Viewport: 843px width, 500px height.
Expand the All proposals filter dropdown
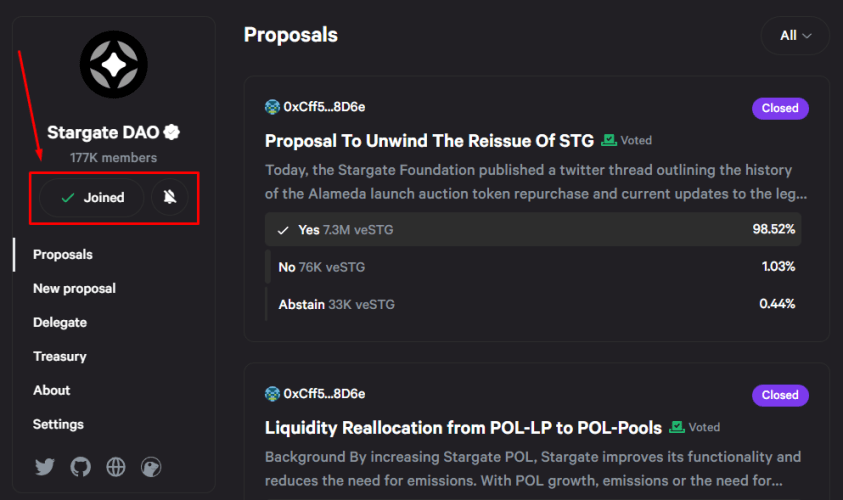pyautogui.click(x=795, y=35)
